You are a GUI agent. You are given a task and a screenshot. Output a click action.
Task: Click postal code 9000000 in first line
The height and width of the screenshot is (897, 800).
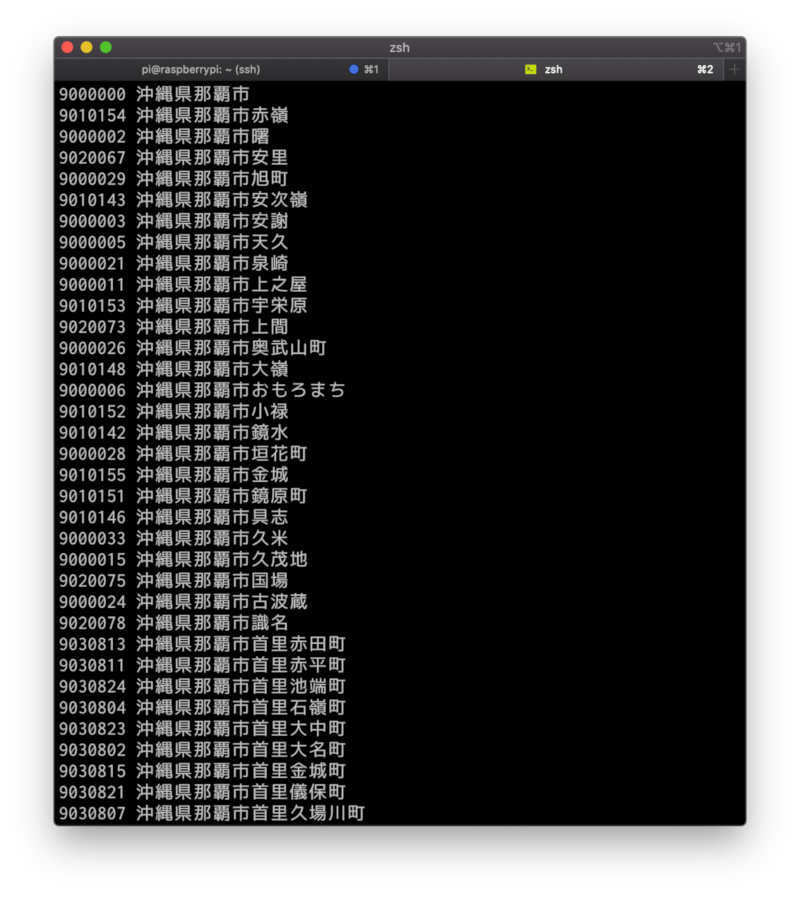92,94
